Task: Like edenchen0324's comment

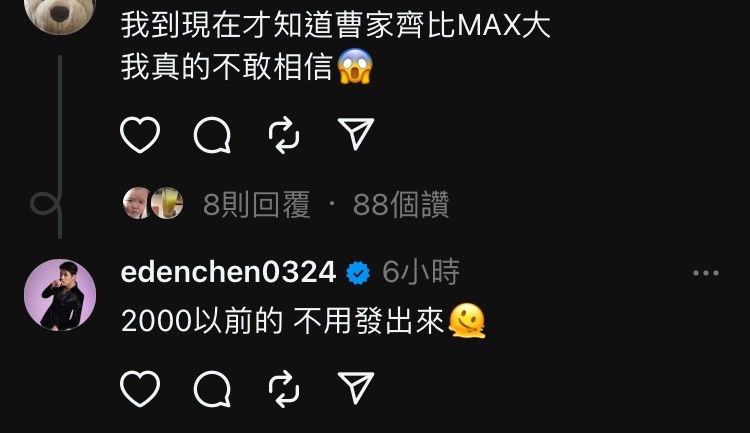Action: pos(140,389)
